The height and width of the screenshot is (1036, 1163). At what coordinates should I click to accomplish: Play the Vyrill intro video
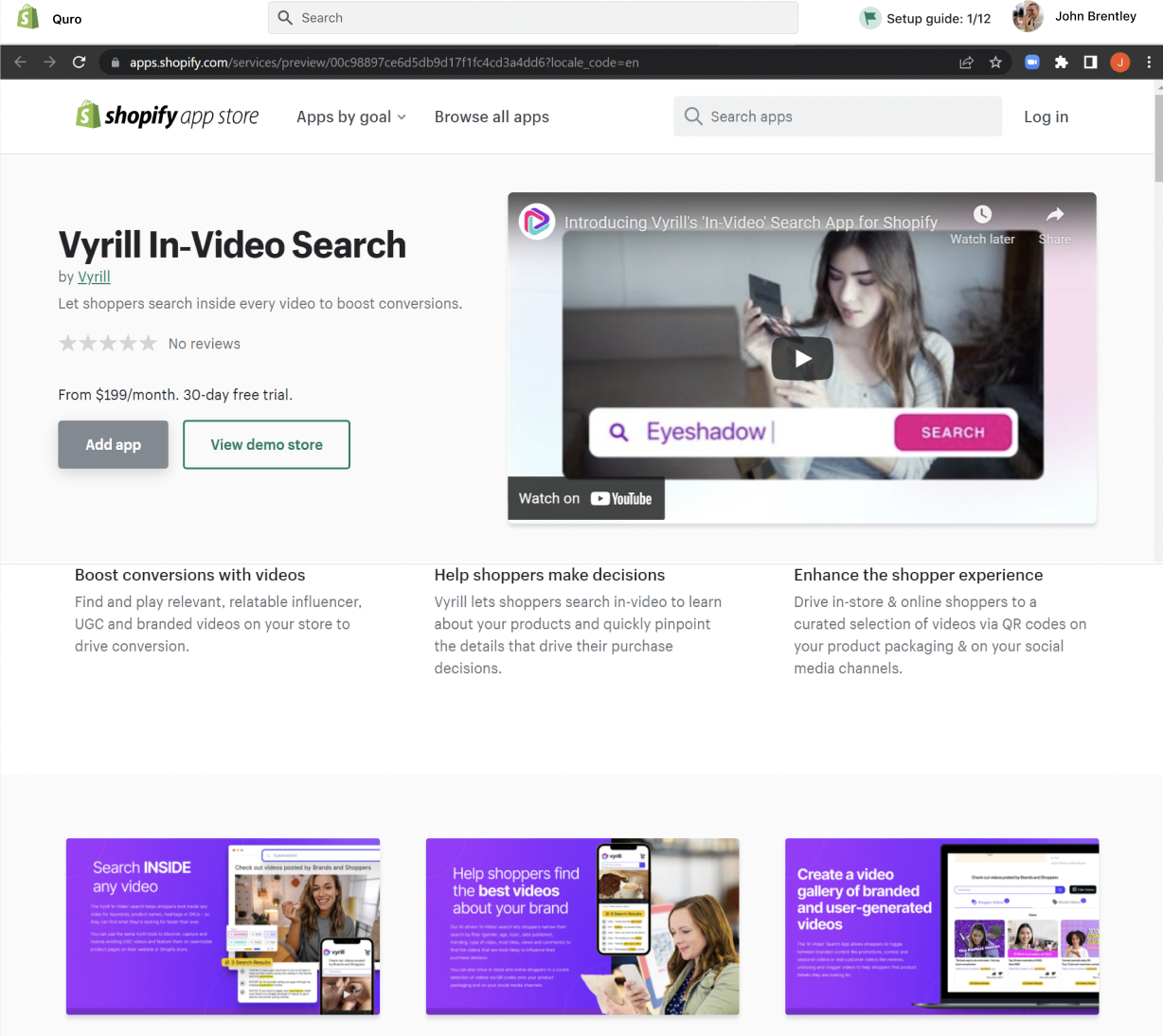pos(802,358)
